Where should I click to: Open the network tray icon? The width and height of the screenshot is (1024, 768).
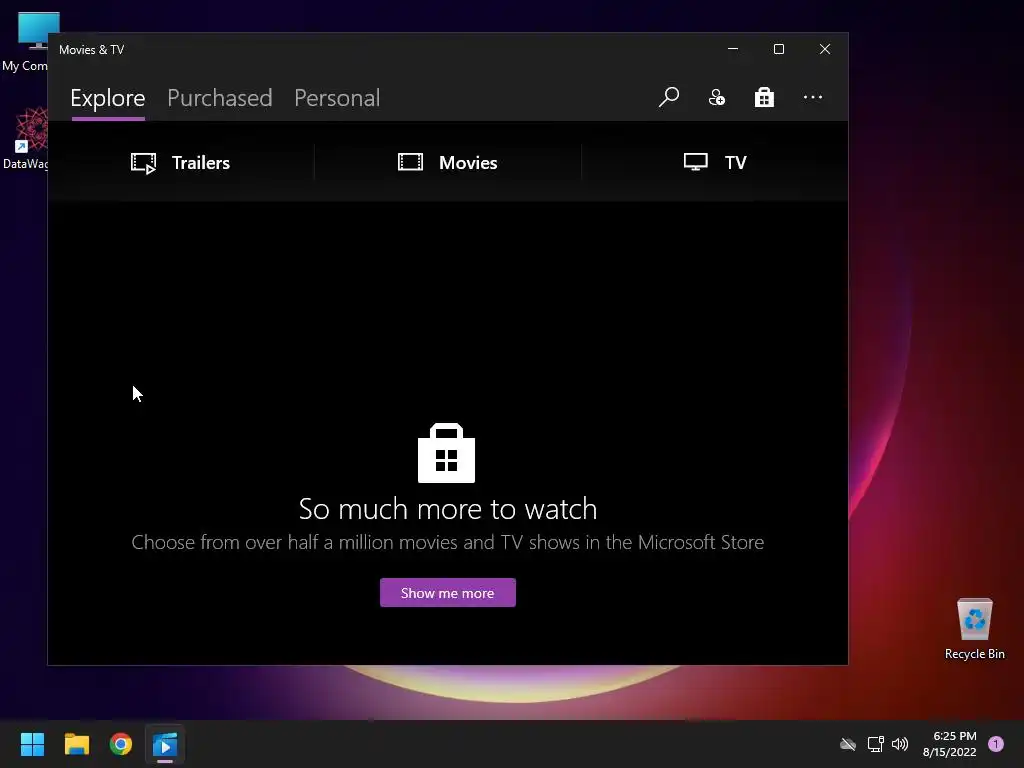(875, 744)
